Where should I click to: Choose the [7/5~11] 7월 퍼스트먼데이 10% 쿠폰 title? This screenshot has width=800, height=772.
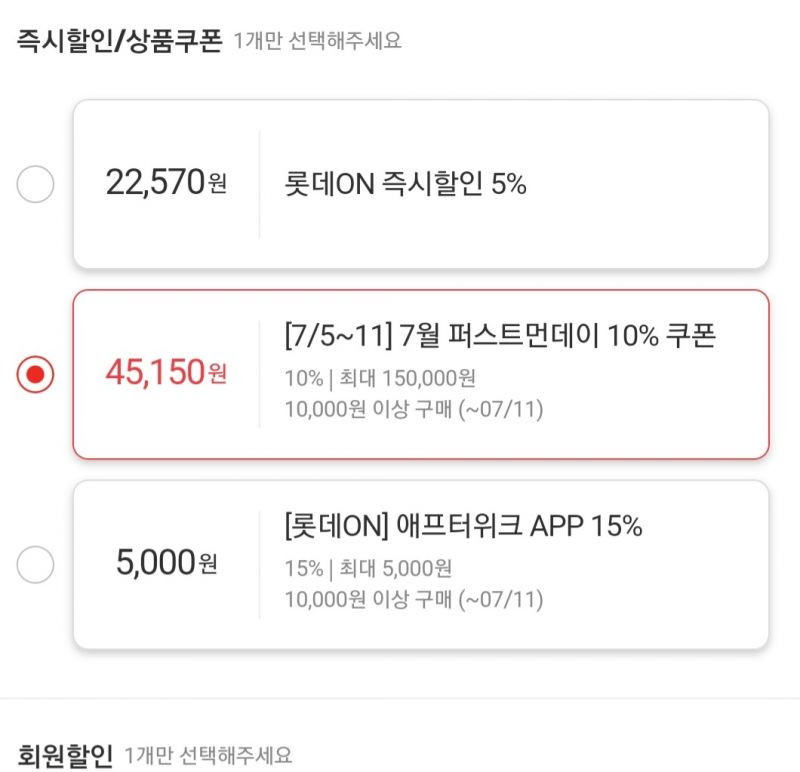(500, 335)
